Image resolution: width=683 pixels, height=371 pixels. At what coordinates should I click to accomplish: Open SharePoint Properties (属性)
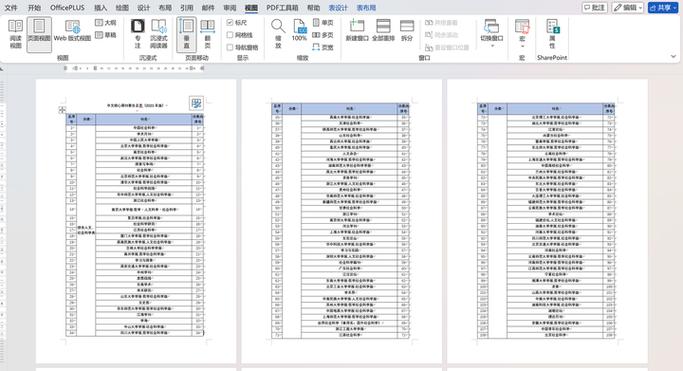(x=552, y=34)
